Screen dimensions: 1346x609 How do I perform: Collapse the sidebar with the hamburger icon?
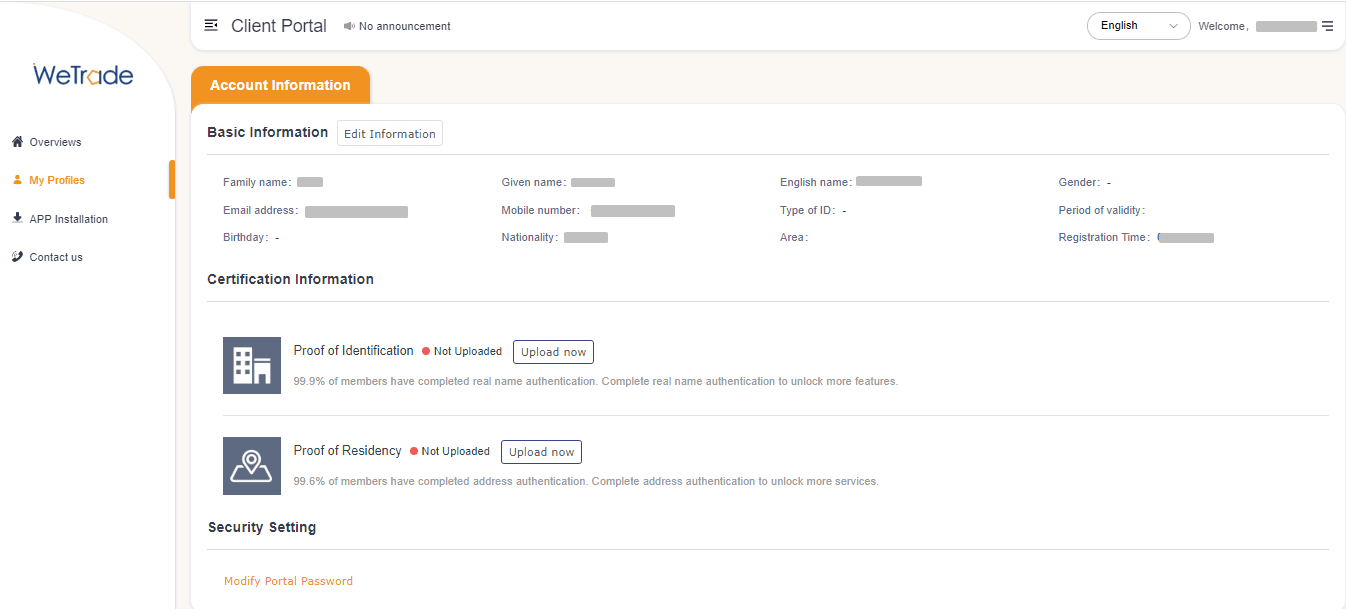pos(211,26)
